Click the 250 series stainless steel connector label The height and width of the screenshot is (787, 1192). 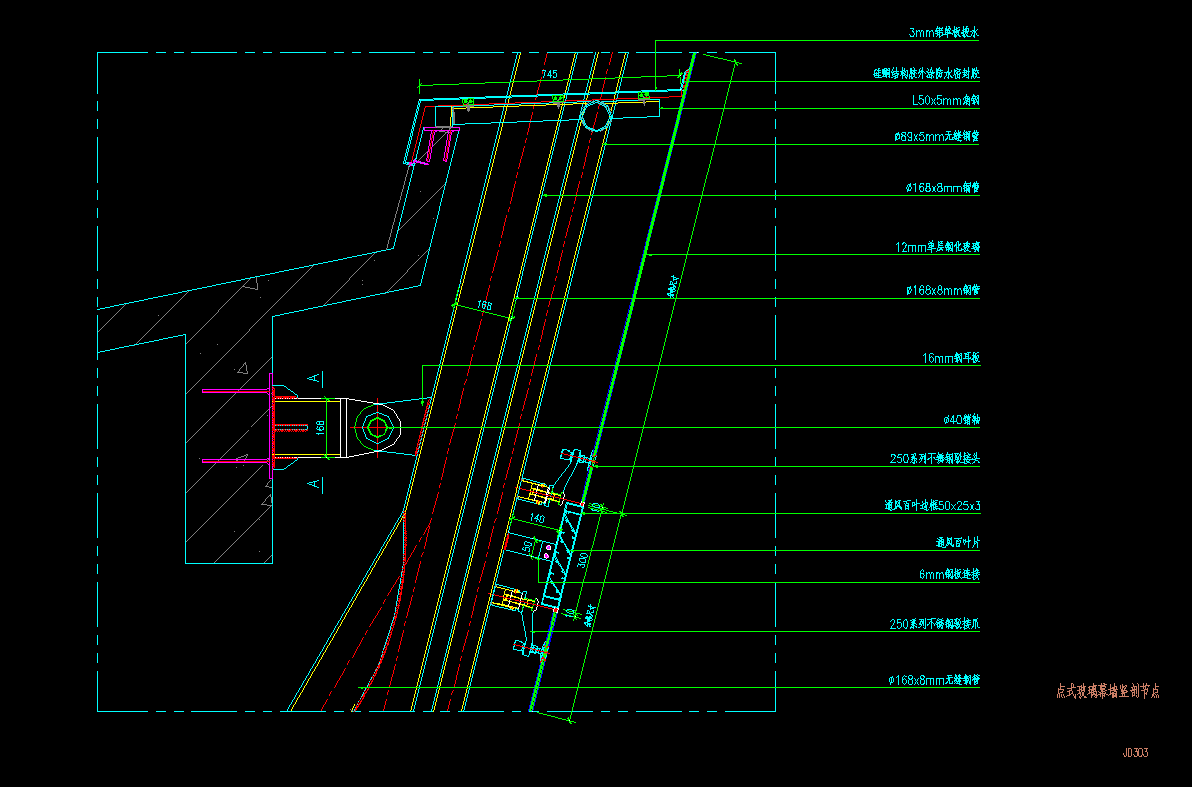(934, 459)
